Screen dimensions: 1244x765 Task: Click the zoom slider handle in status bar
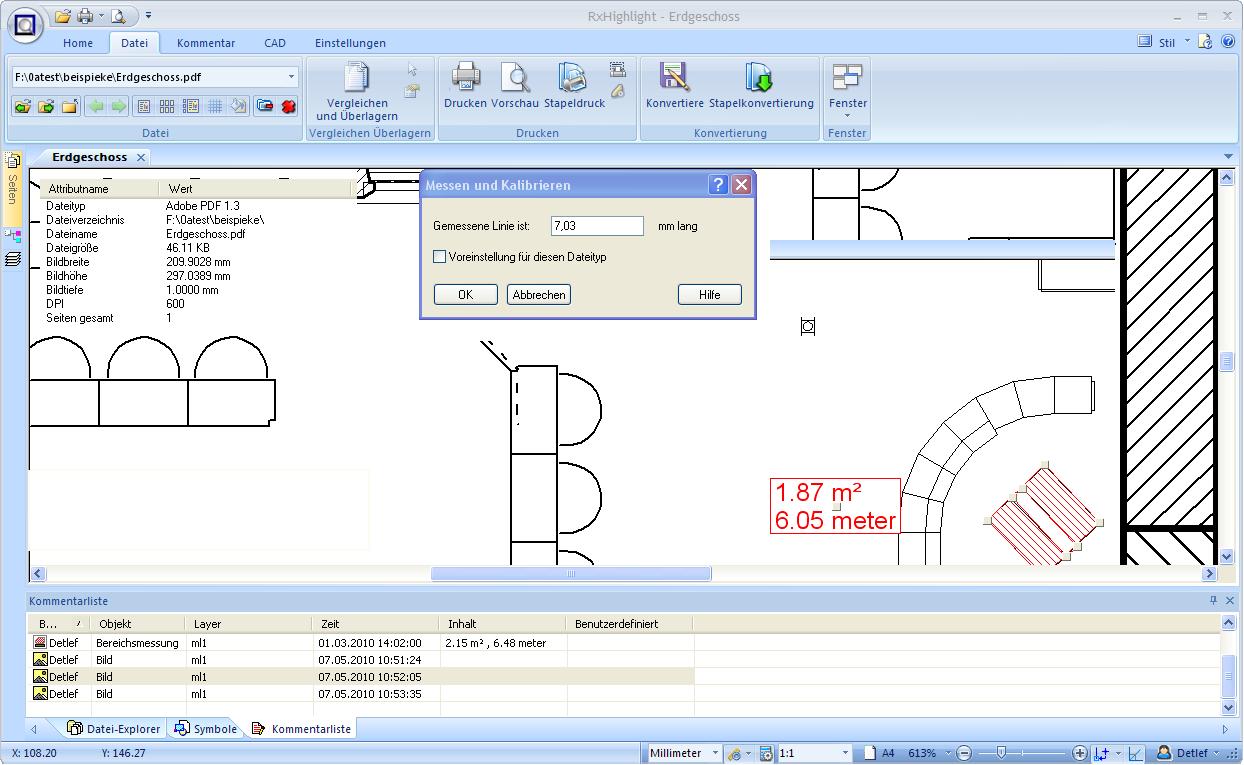pos(1001,753)
